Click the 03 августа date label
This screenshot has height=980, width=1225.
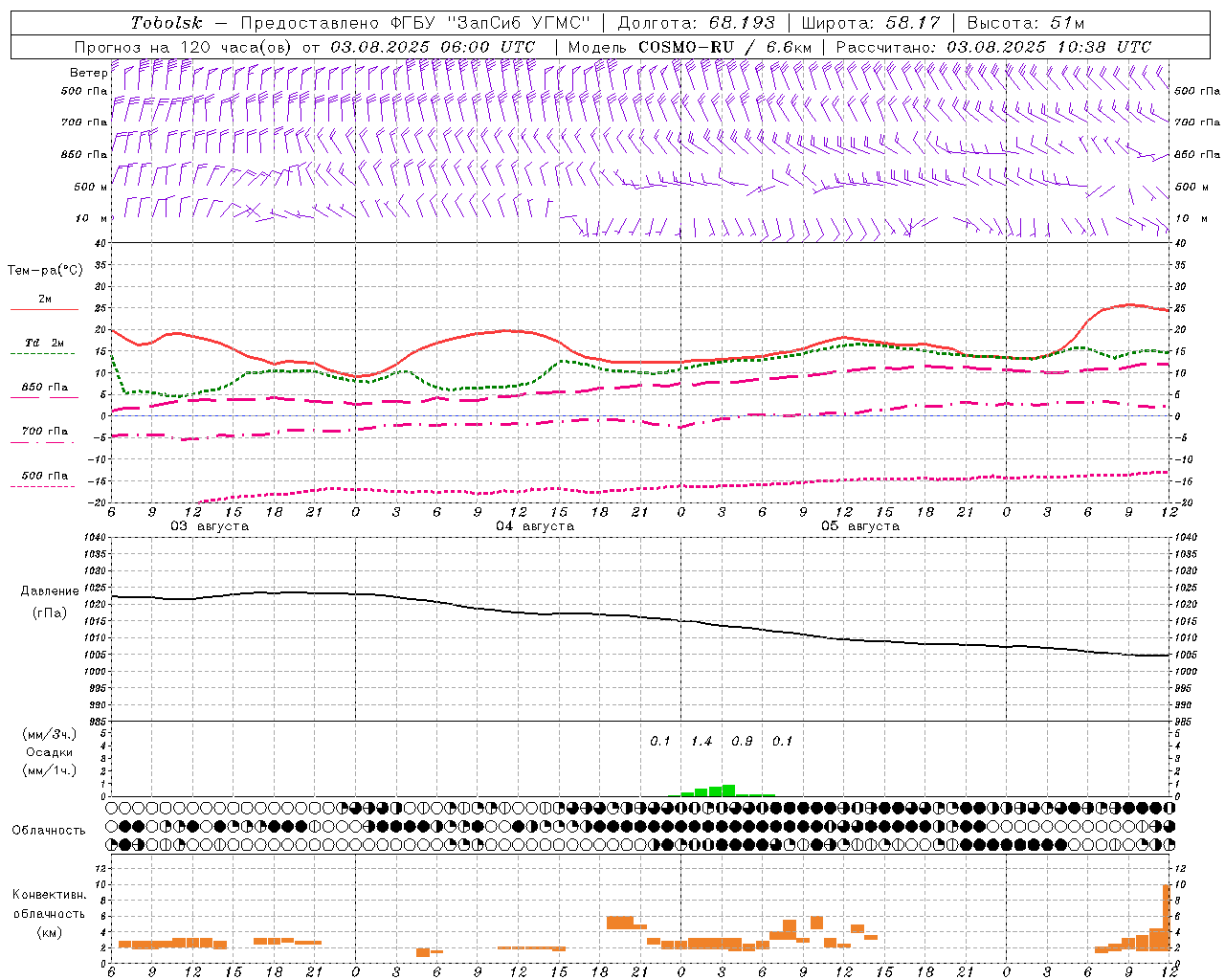click(x=210, y=526)
